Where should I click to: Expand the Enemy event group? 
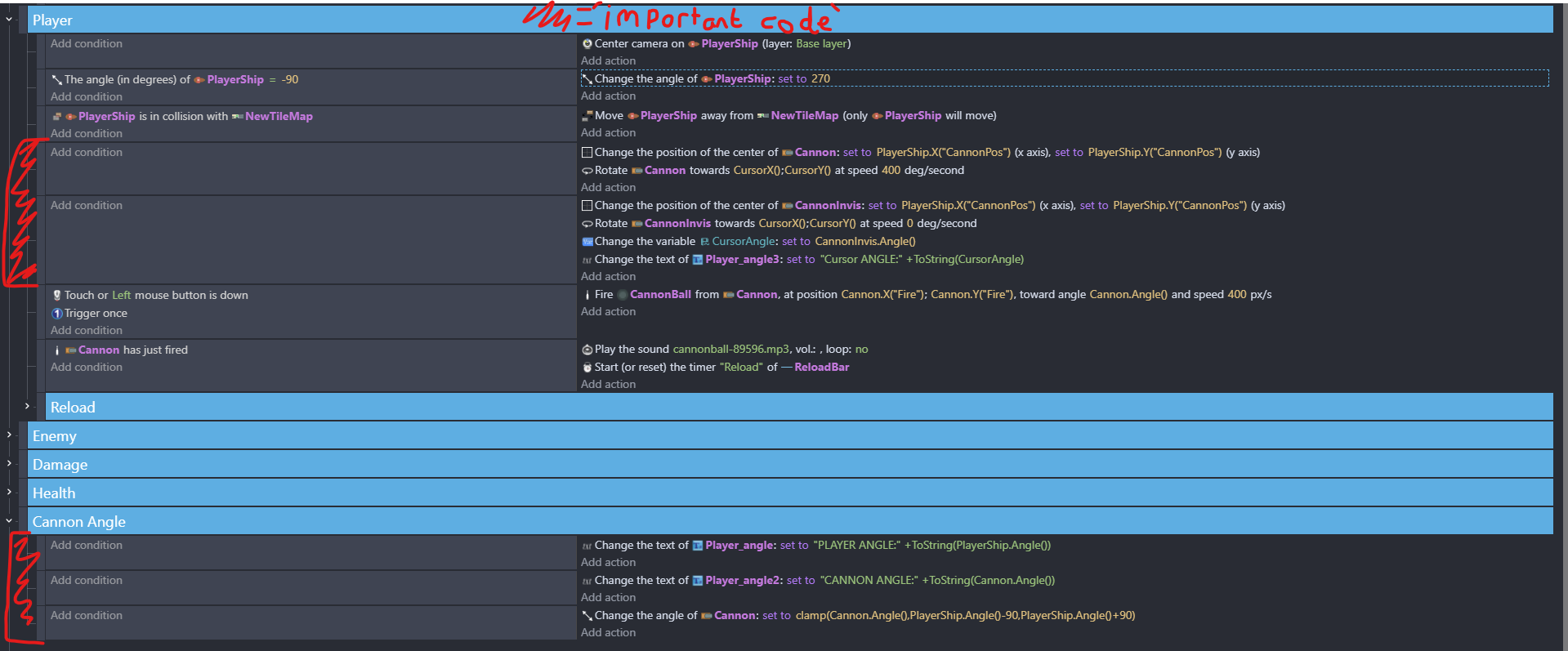click(x=9, y=435)
